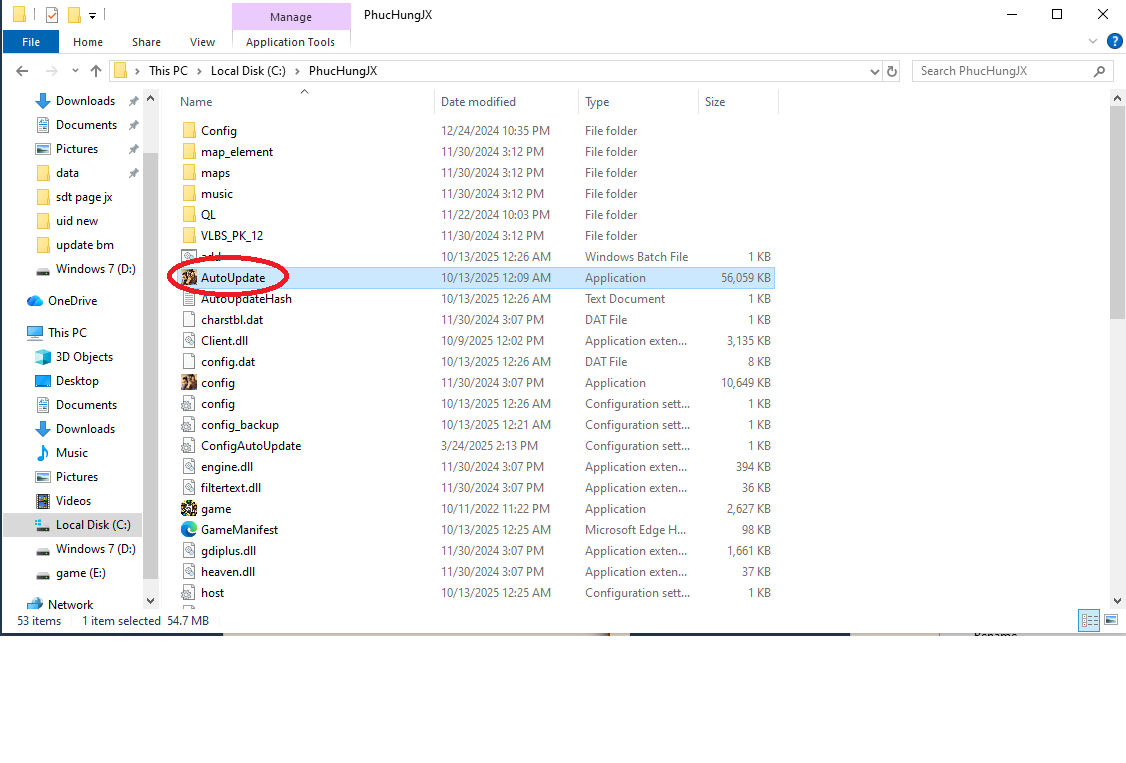
Task: Expand the ribbon with the chevron
Action: click(1093, 42)
